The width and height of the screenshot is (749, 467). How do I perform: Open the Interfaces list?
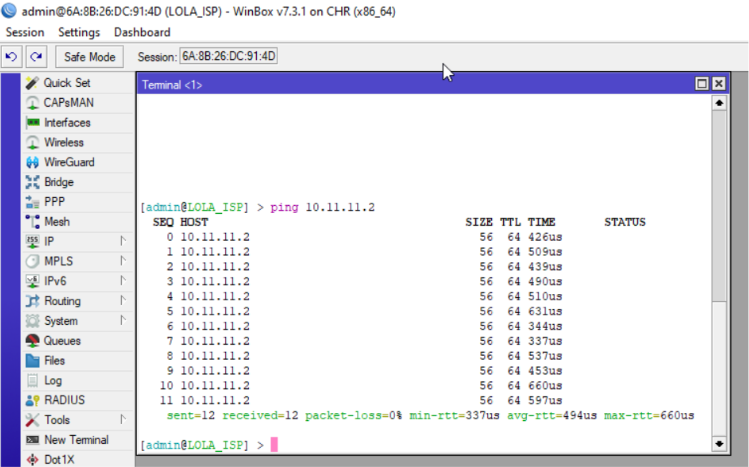click(66, 123)
